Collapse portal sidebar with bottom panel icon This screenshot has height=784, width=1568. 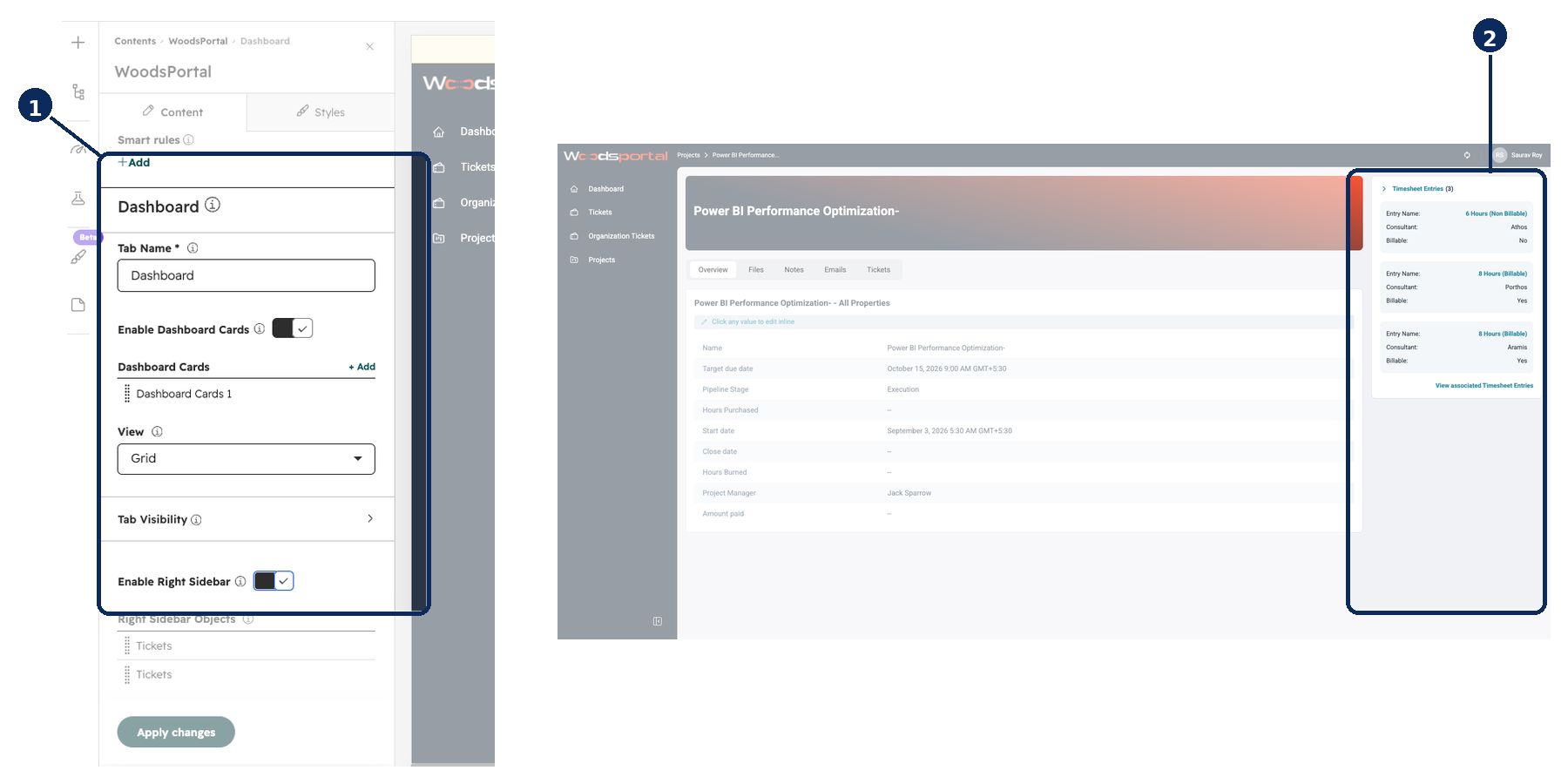pos(658,621)
